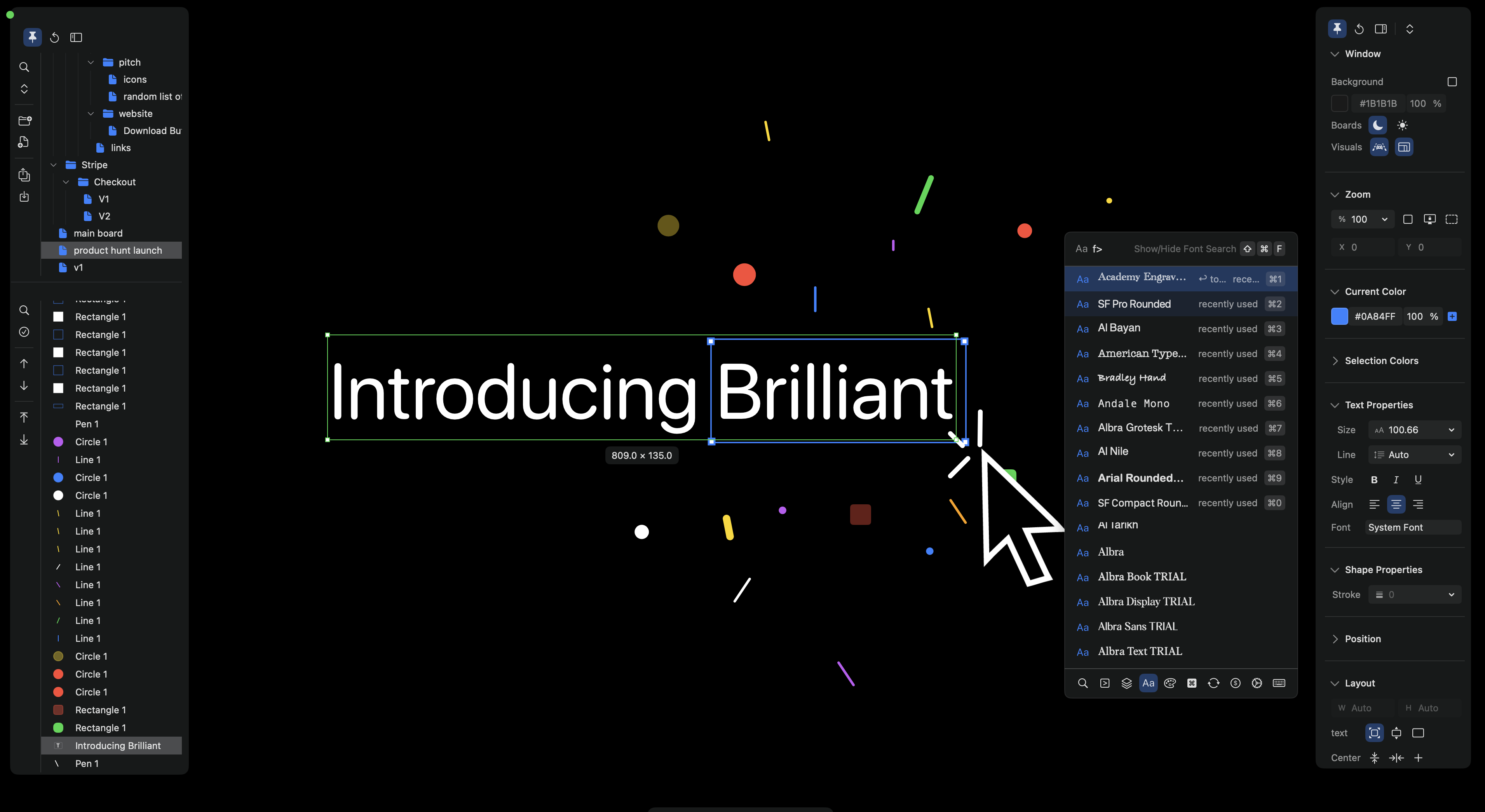Toggle the pin icon in the right inspector
This screenshot has height=812, width=1485.
[x=1337, y=29]
